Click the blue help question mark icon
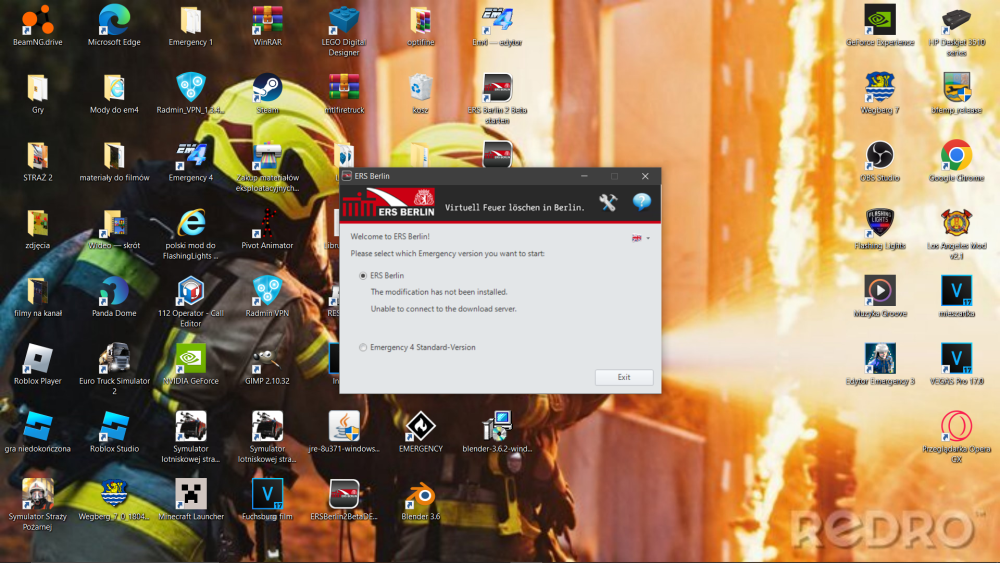1000x563 pixels. pos(642,202)
